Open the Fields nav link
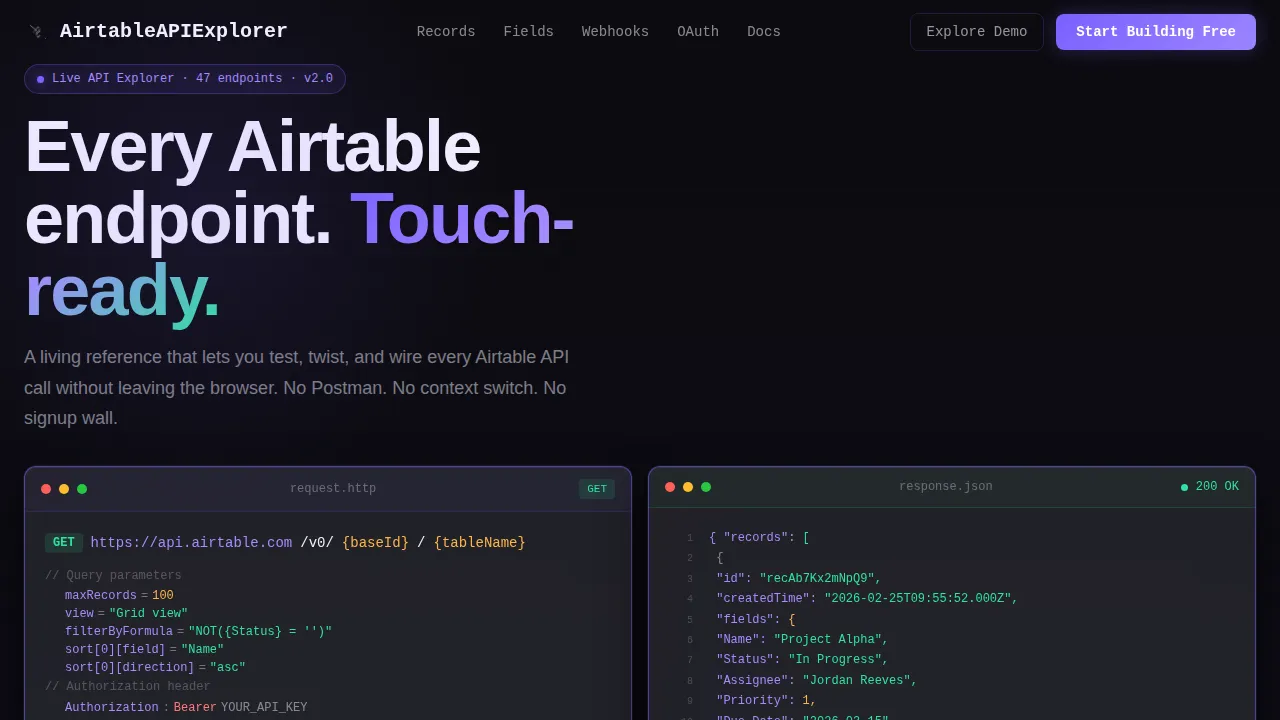This screenshot has width=1280, height=720. [528, 32]
